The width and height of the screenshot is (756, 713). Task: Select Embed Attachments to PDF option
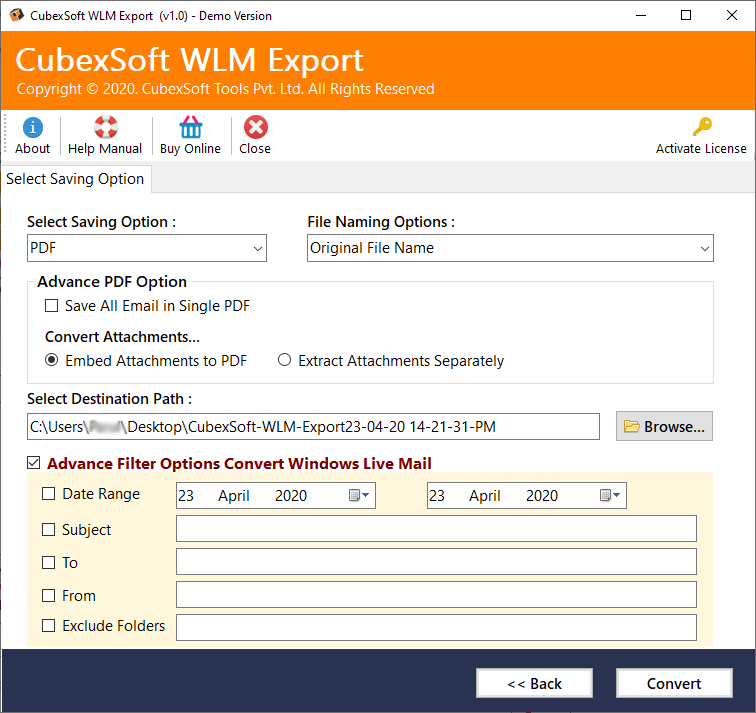[x=52, y=361]
